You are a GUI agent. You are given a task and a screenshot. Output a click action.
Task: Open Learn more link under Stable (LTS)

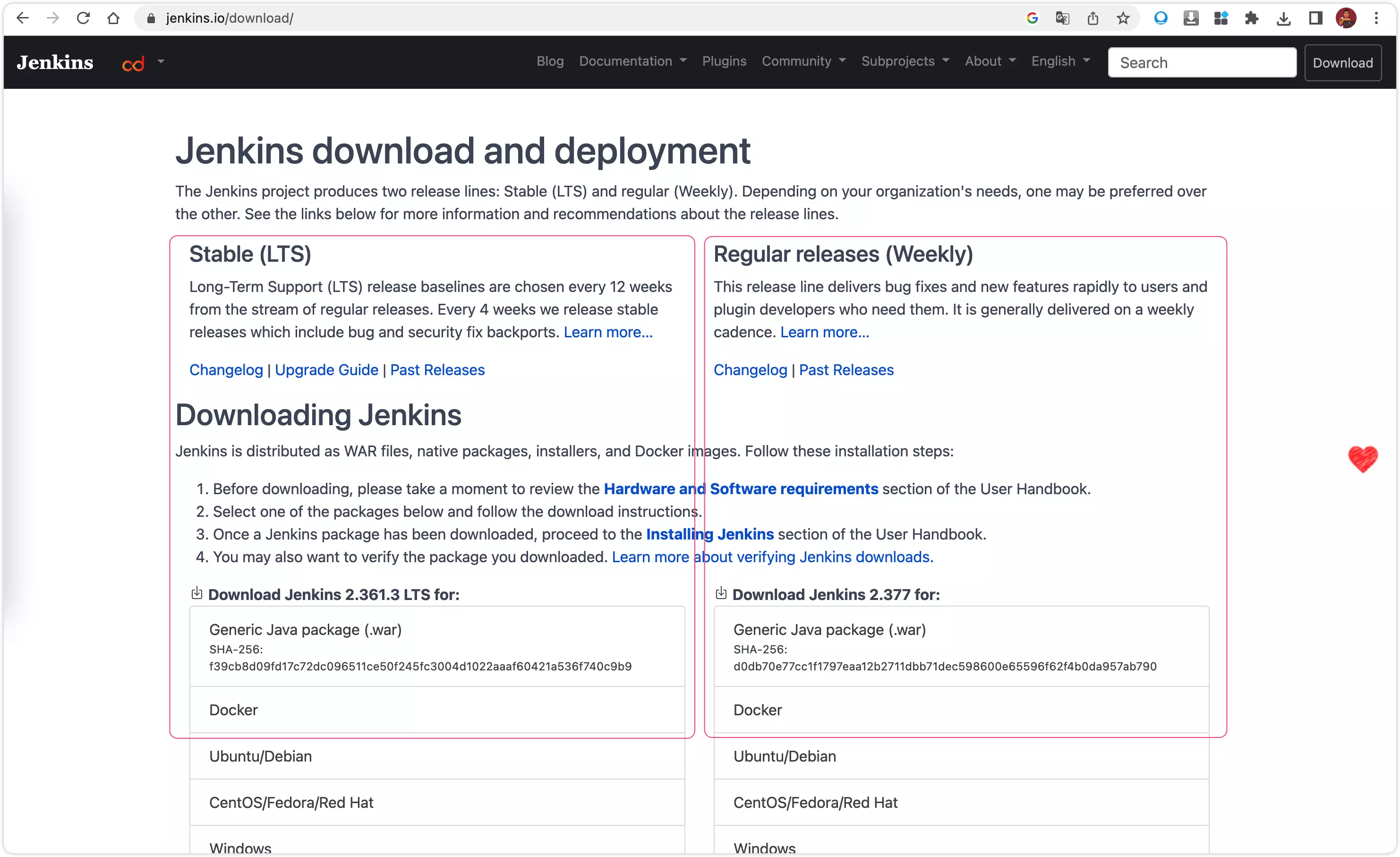[x=608, y=332]
